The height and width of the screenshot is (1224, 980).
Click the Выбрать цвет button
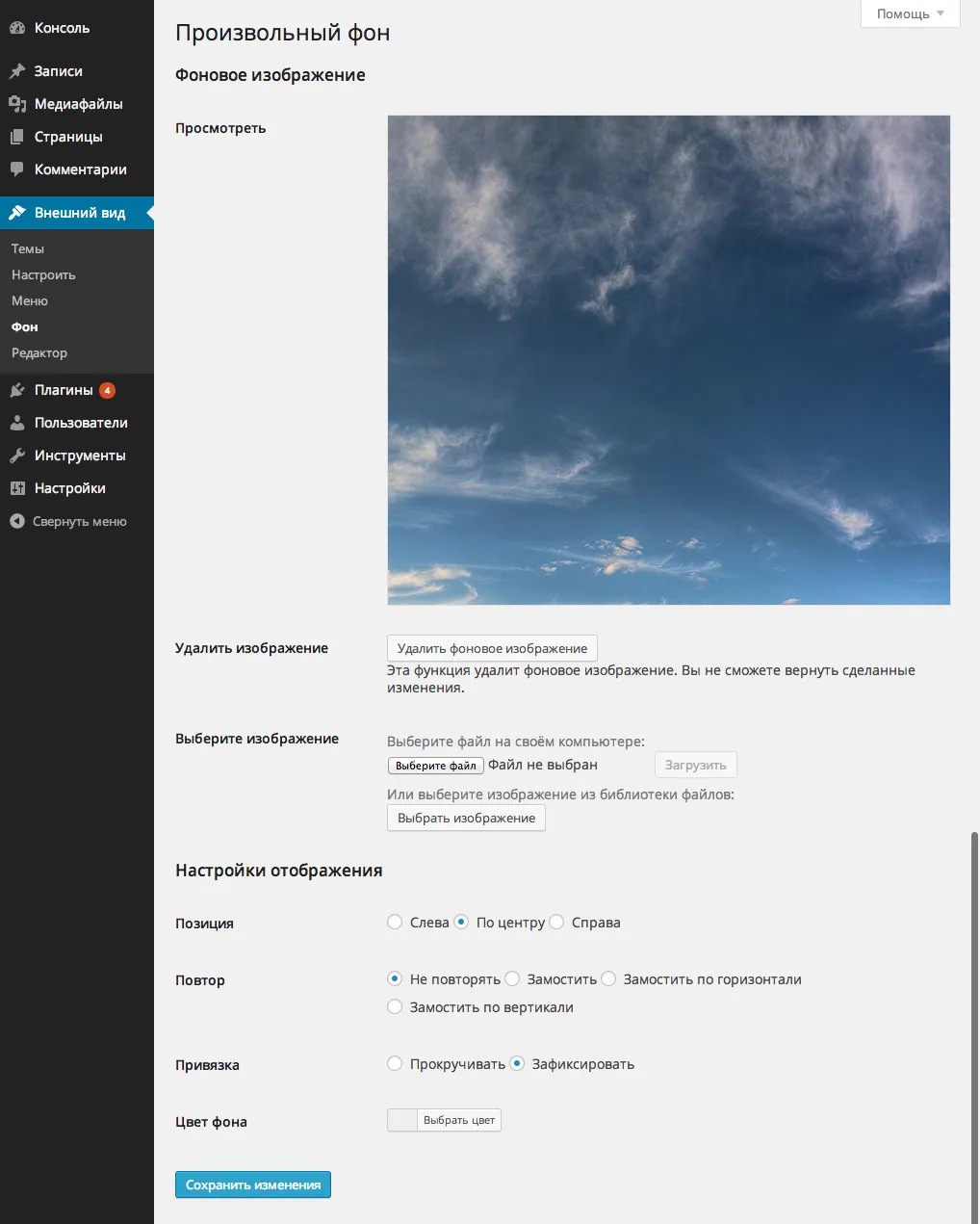click(459, 1120)
